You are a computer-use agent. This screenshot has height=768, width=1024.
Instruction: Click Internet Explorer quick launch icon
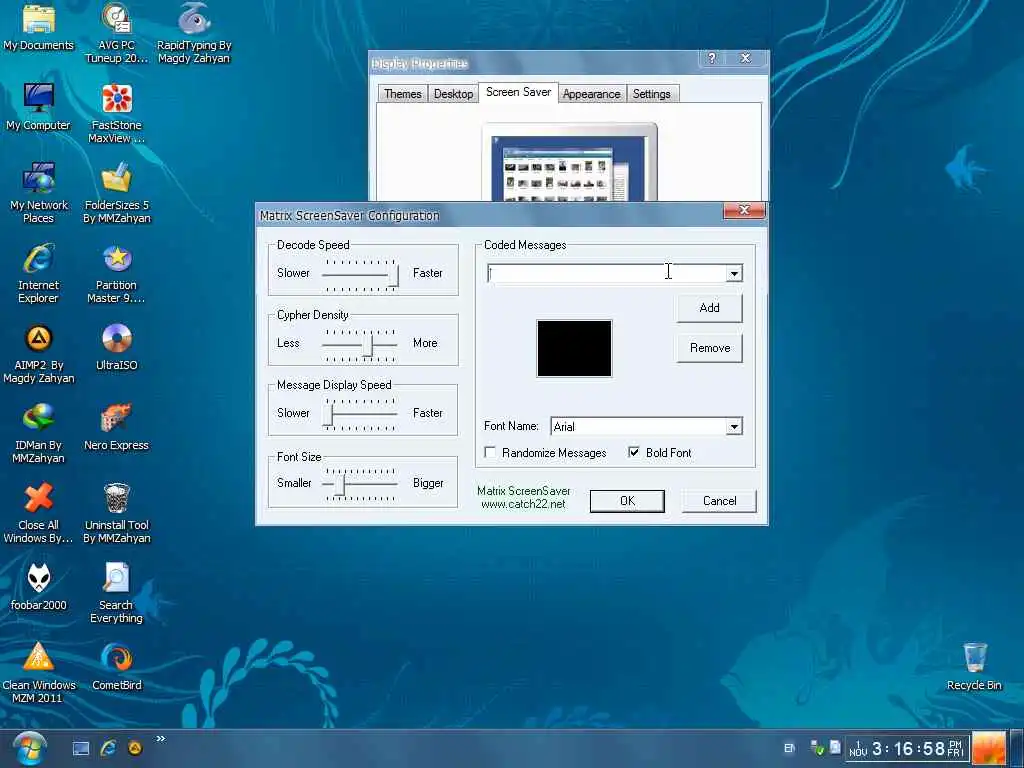point(108,748)
